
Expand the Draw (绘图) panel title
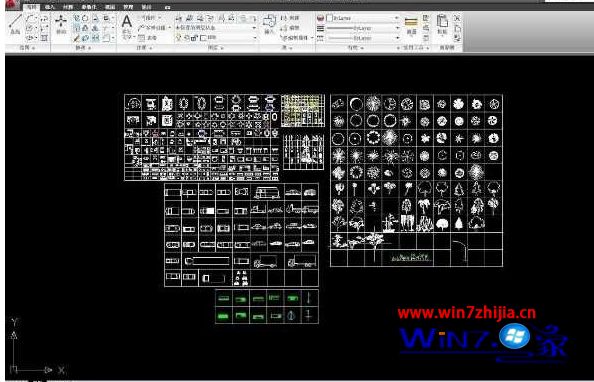coord(27,48)
